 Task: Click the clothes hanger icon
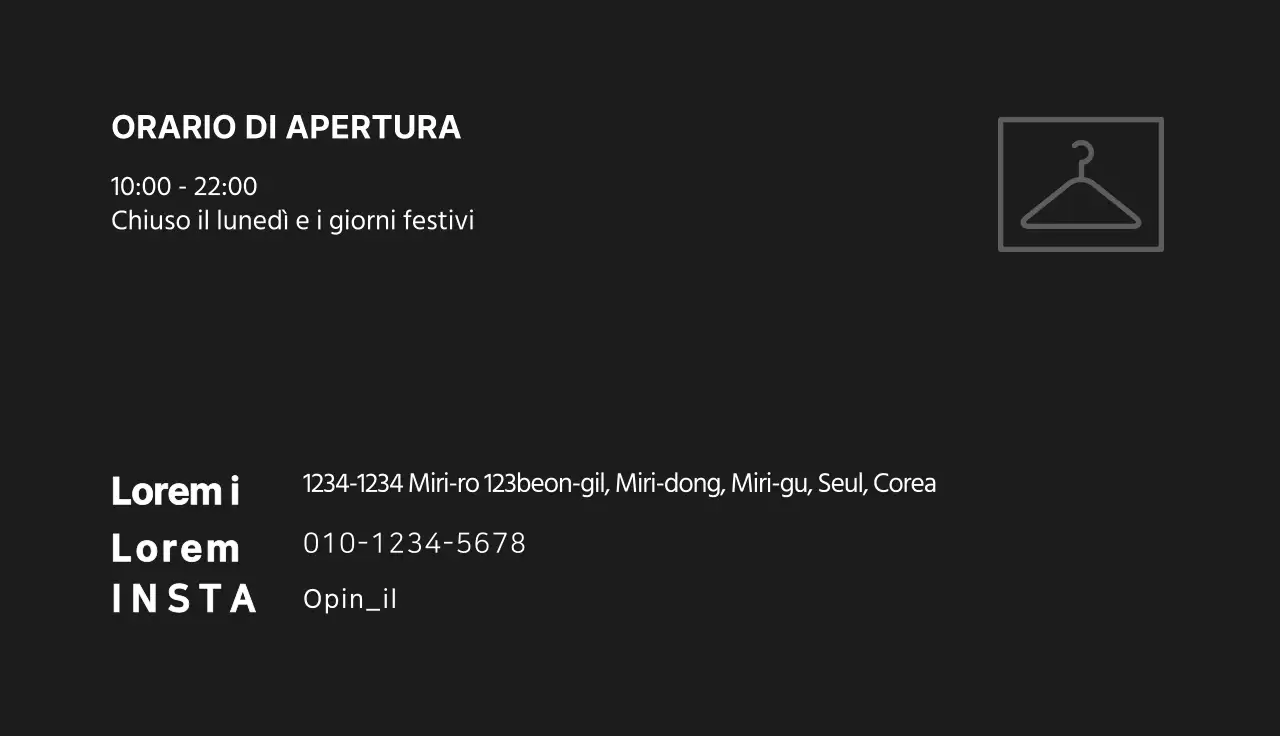[1080, 186]
